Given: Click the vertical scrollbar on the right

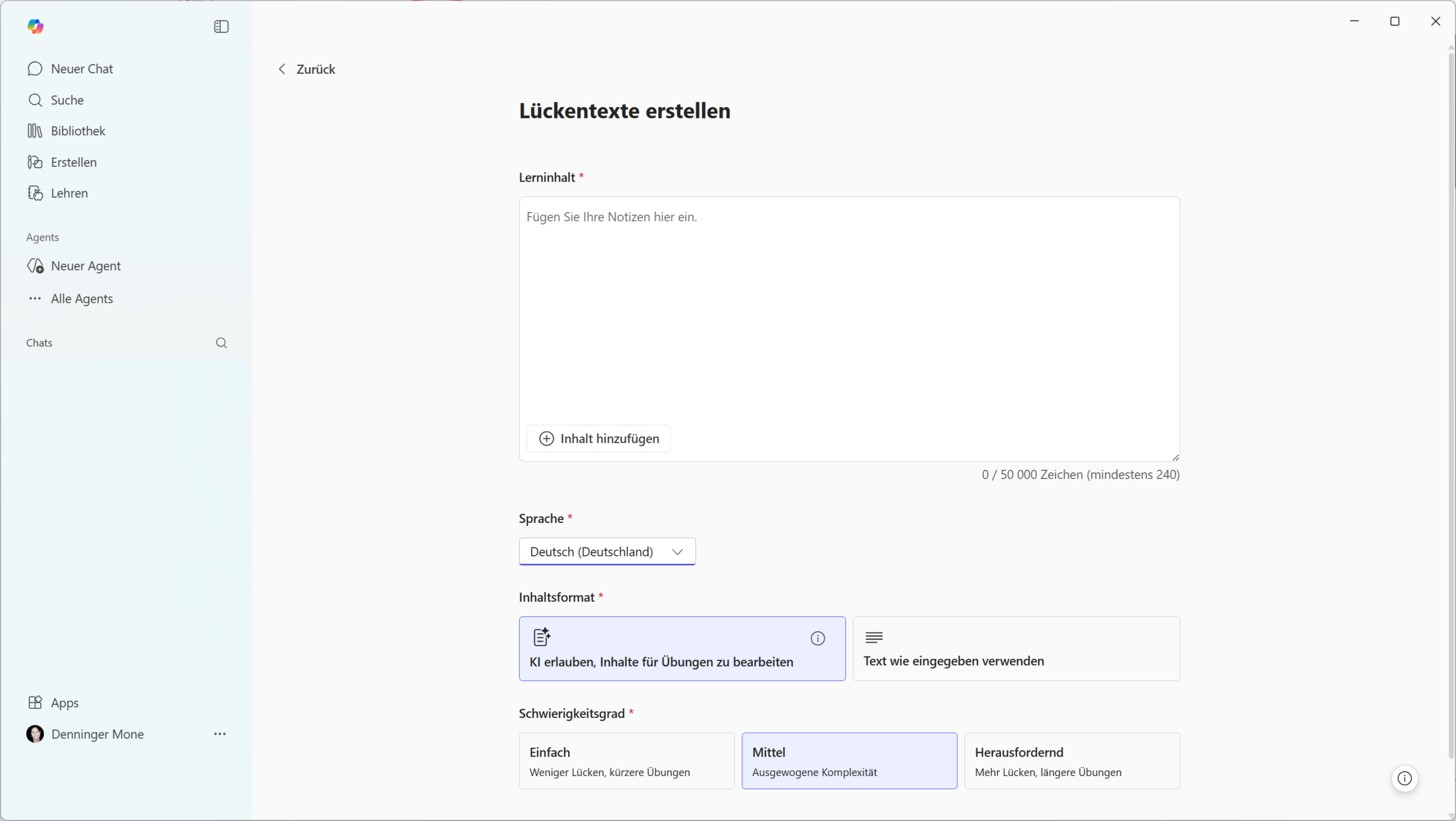Looking at the screenshot, I should pos(1451,398).
